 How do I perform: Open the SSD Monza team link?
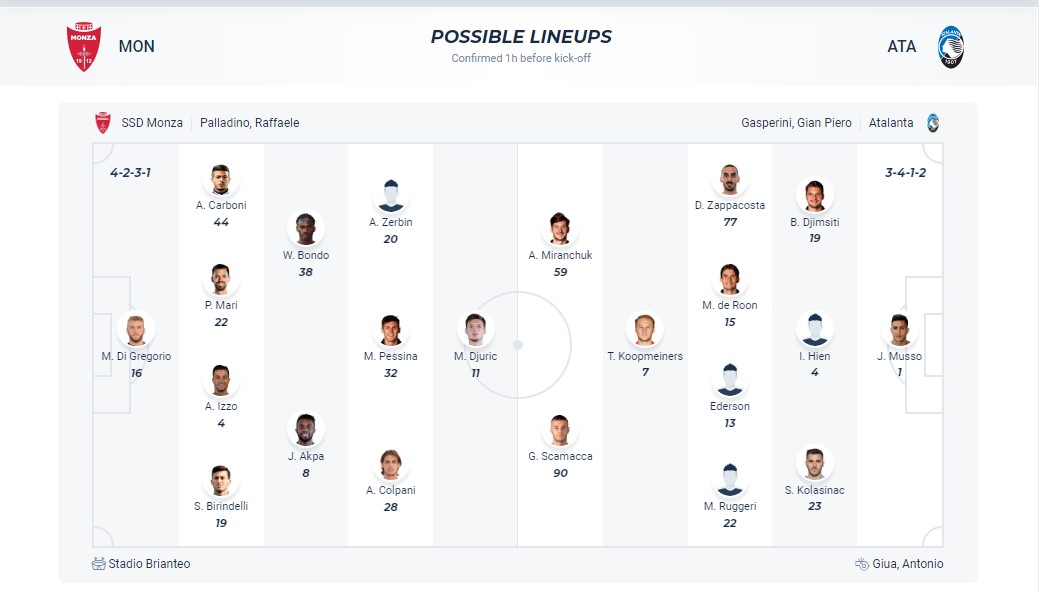[152, 123]
